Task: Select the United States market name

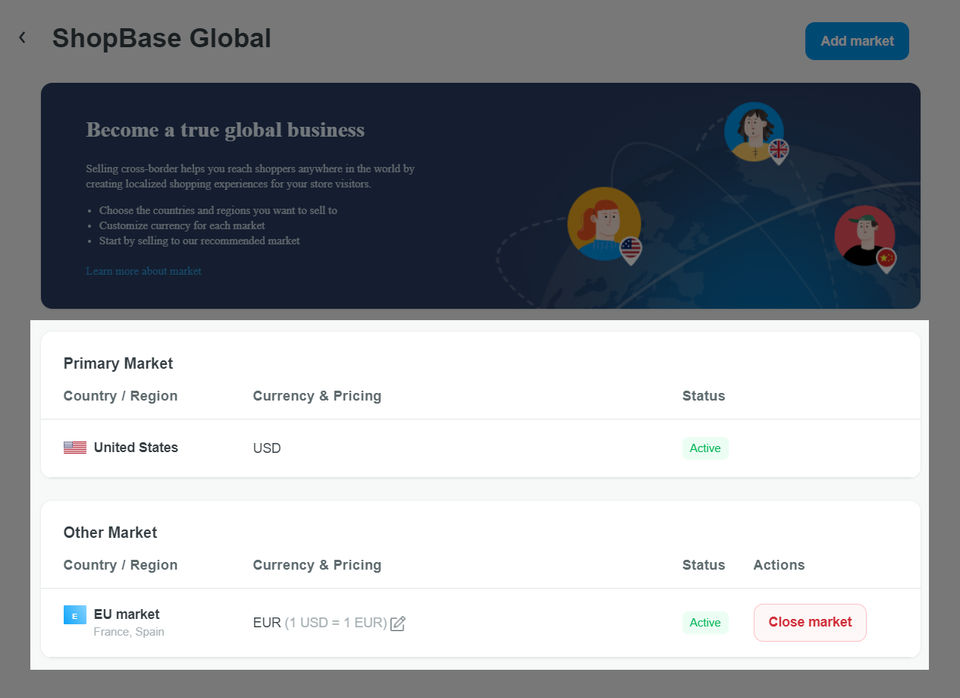Action: tap(136, 448)
